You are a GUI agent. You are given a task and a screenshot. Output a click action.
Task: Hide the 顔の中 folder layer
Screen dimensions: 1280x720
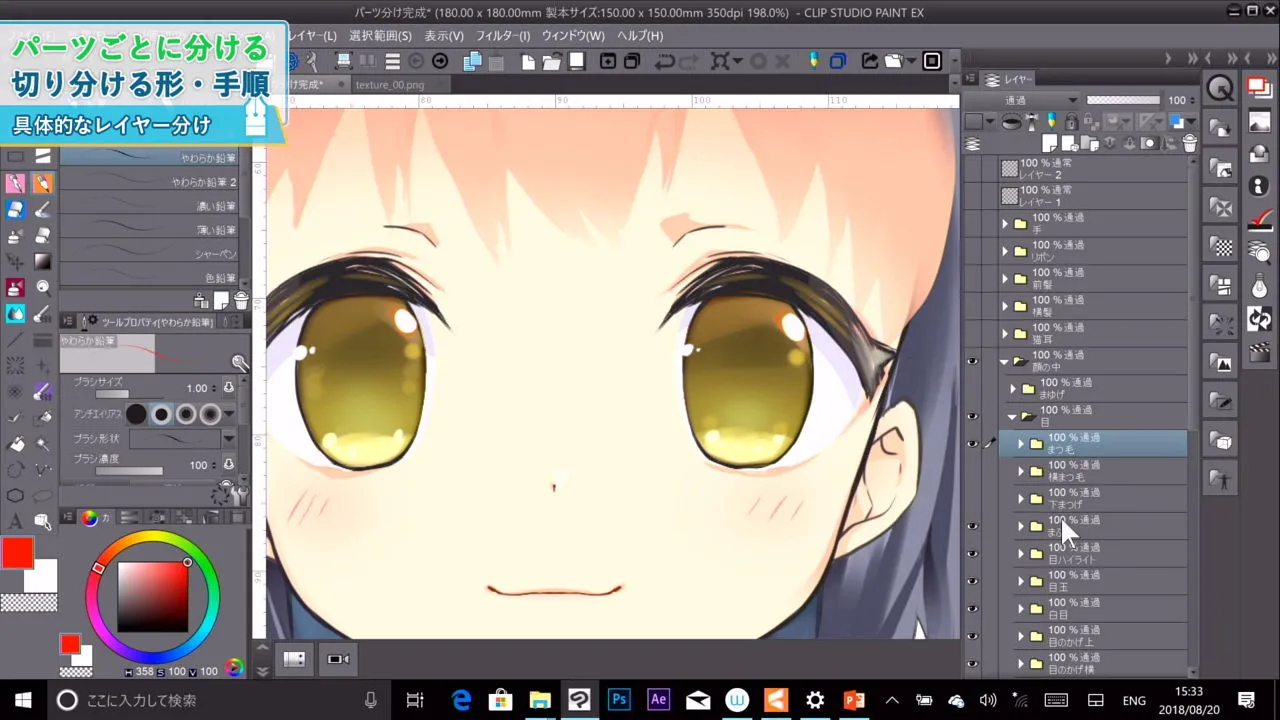(x=972, y=361)
